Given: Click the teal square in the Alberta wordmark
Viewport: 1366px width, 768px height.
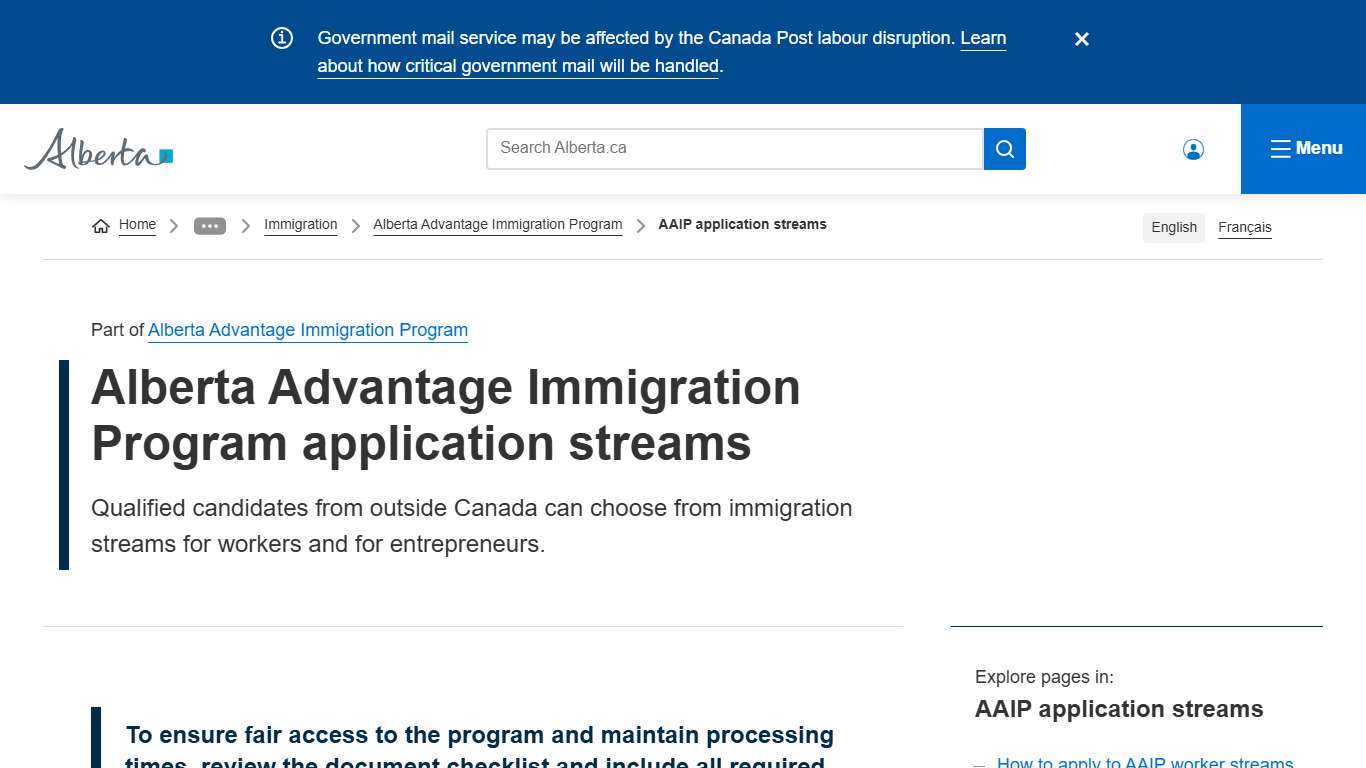Looking at the screenshot, I should (x=164, y=154).
